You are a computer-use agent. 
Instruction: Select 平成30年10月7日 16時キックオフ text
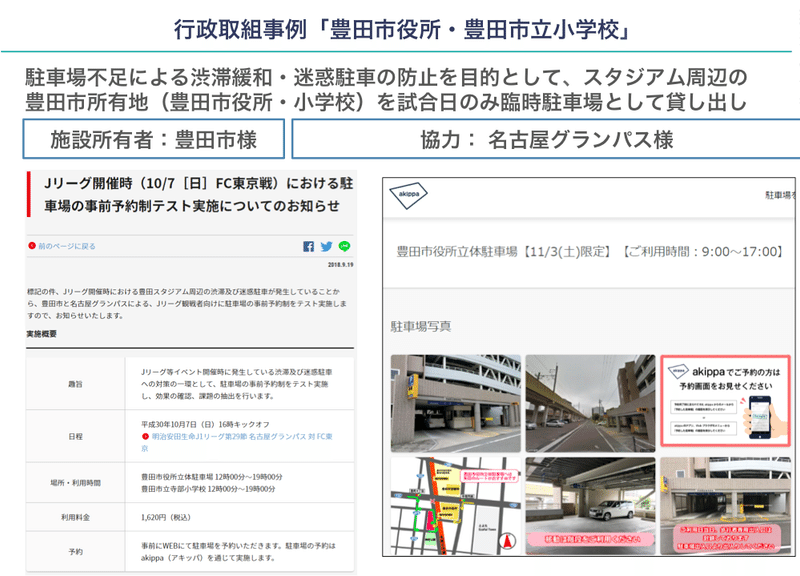205,424
